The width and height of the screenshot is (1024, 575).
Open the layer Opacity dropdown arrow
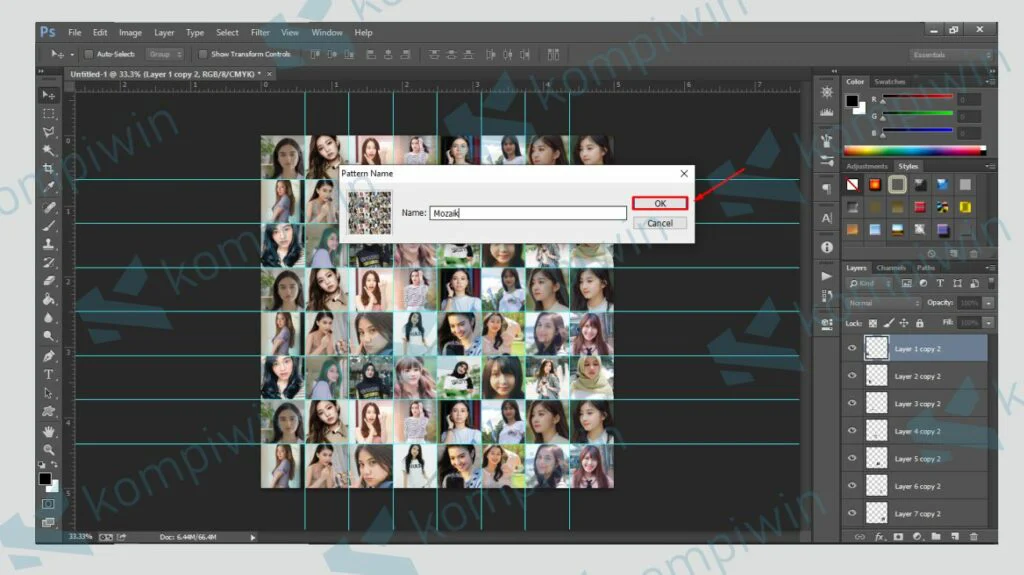tap(989, 302)
